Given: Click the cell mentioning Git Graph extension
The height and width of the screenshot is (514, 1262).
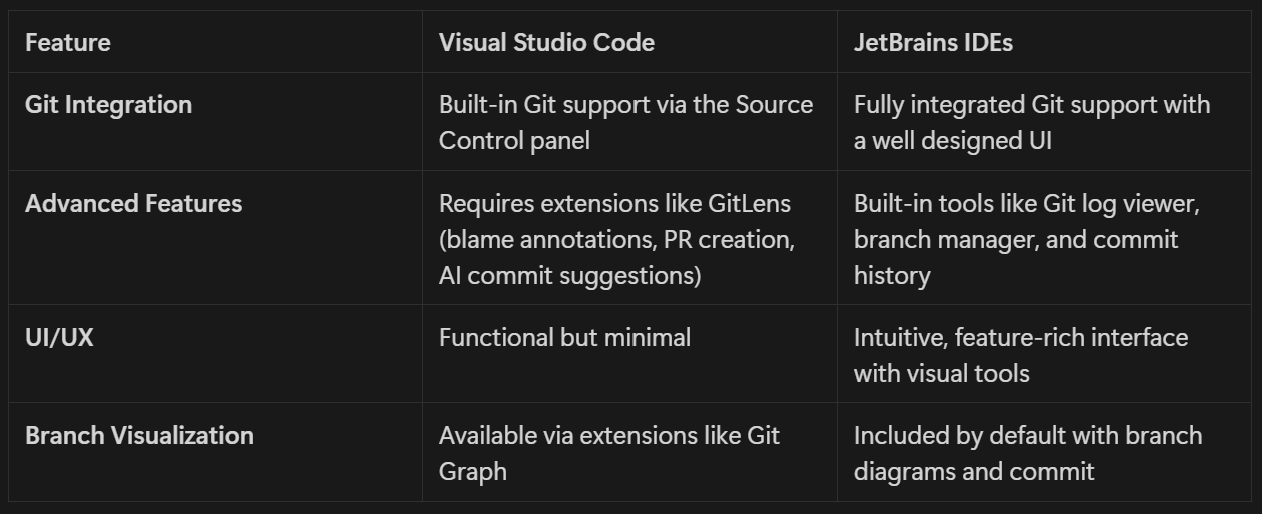Looking at the screenshot, I should (629, 452).
